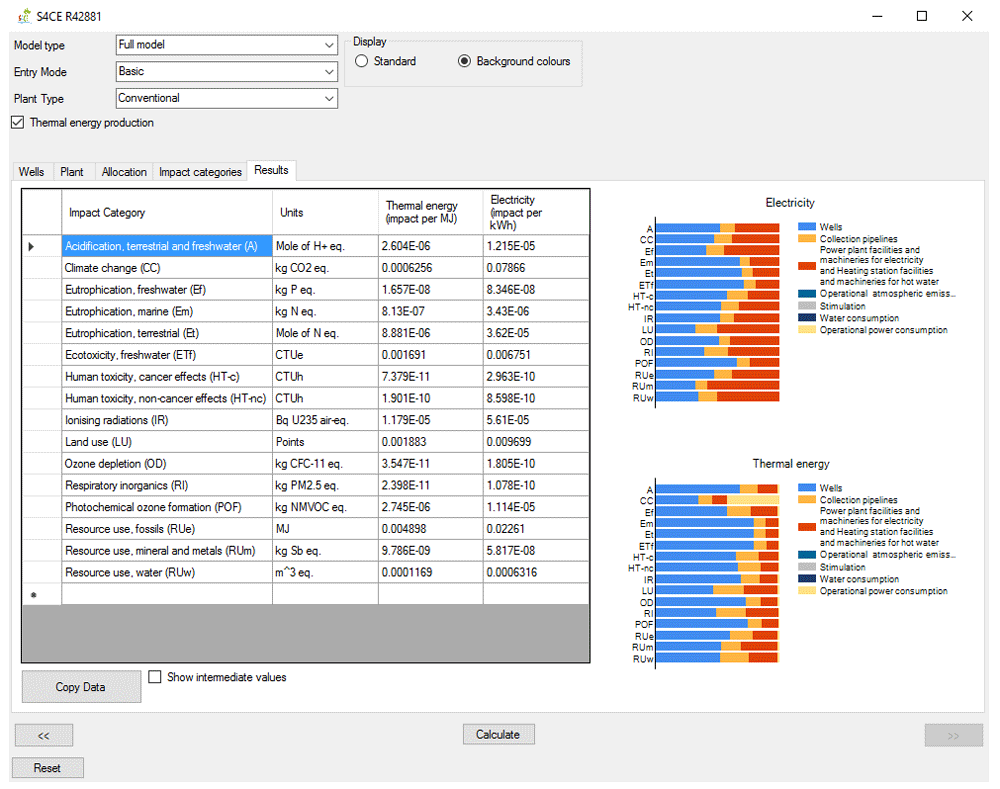This screenshot has height=789, width=1000.
Task: Click Operational power consumption swatch in Electricity legend
Action: point(807,330)
